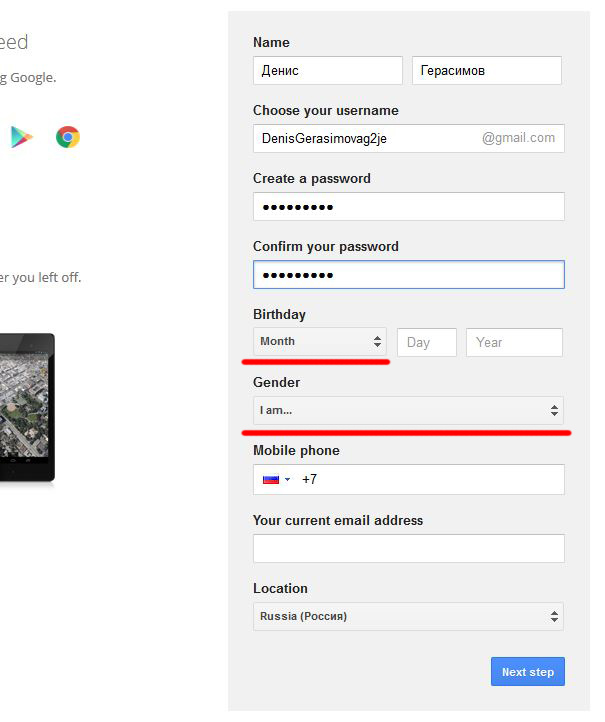Click the Confirm your password field
Image resolution: width=605 pixels, height=722 pixels.
pos(409,275)
